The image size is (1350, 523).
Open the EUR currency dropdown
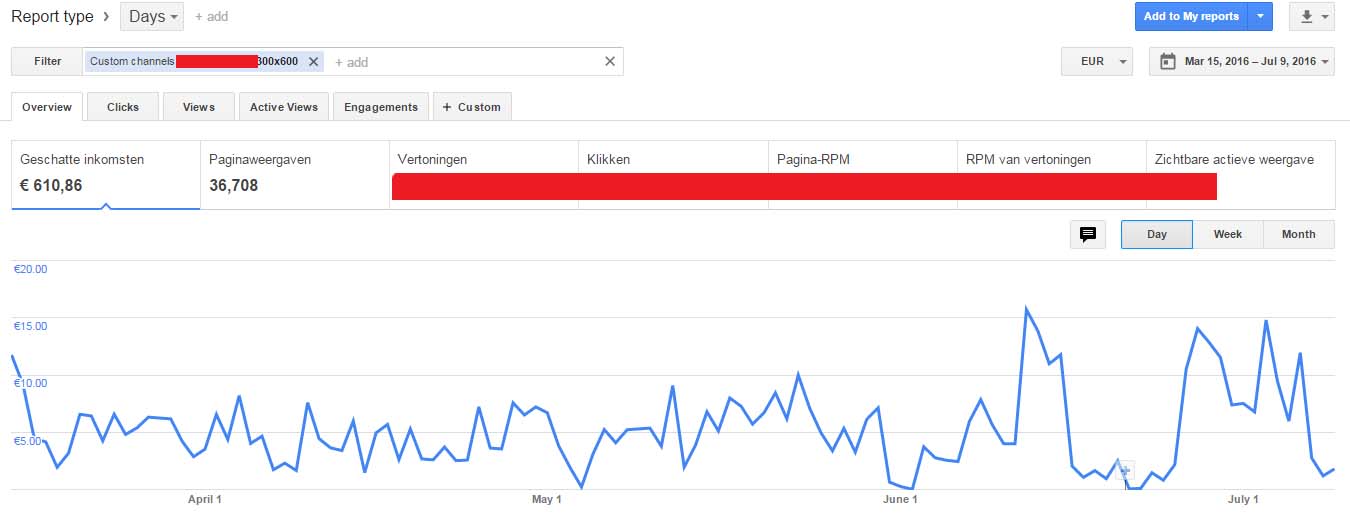[1097, 62]
